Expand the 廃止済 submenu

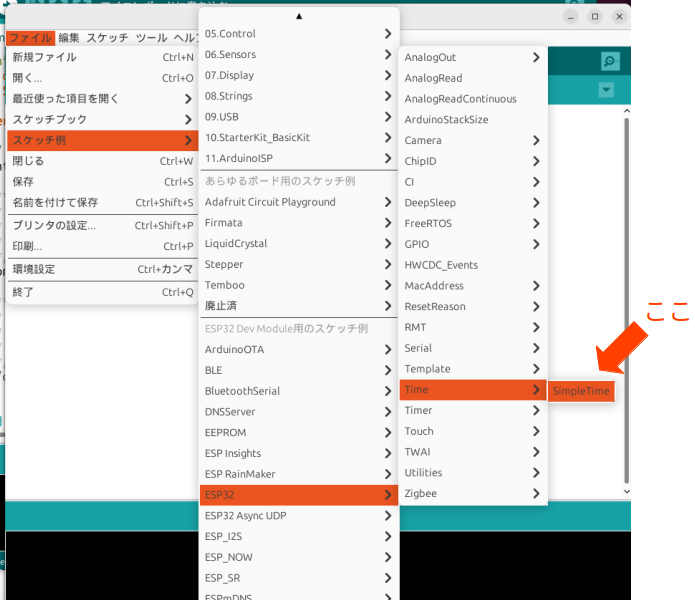pyautogui.click(x=299, y=306)
